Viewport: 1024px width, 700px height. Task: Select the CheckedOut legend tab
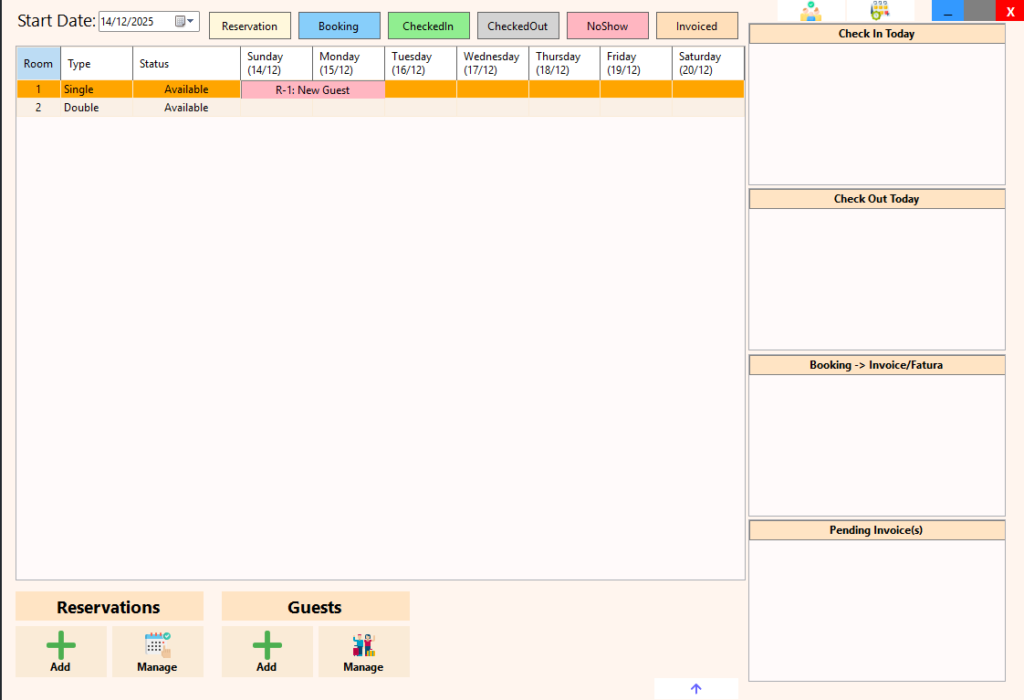click(x=518, y=25)
